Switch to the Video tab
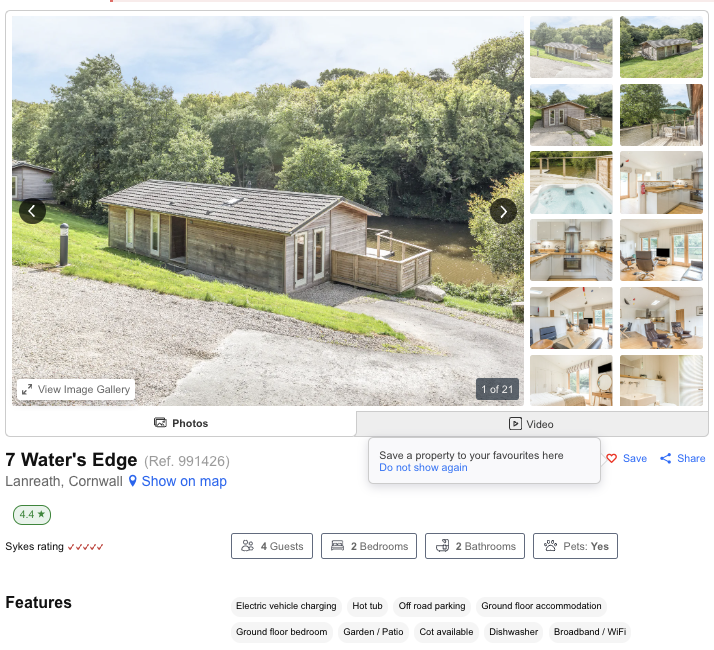Screen dimensions: 714x650 pos(532,424)
